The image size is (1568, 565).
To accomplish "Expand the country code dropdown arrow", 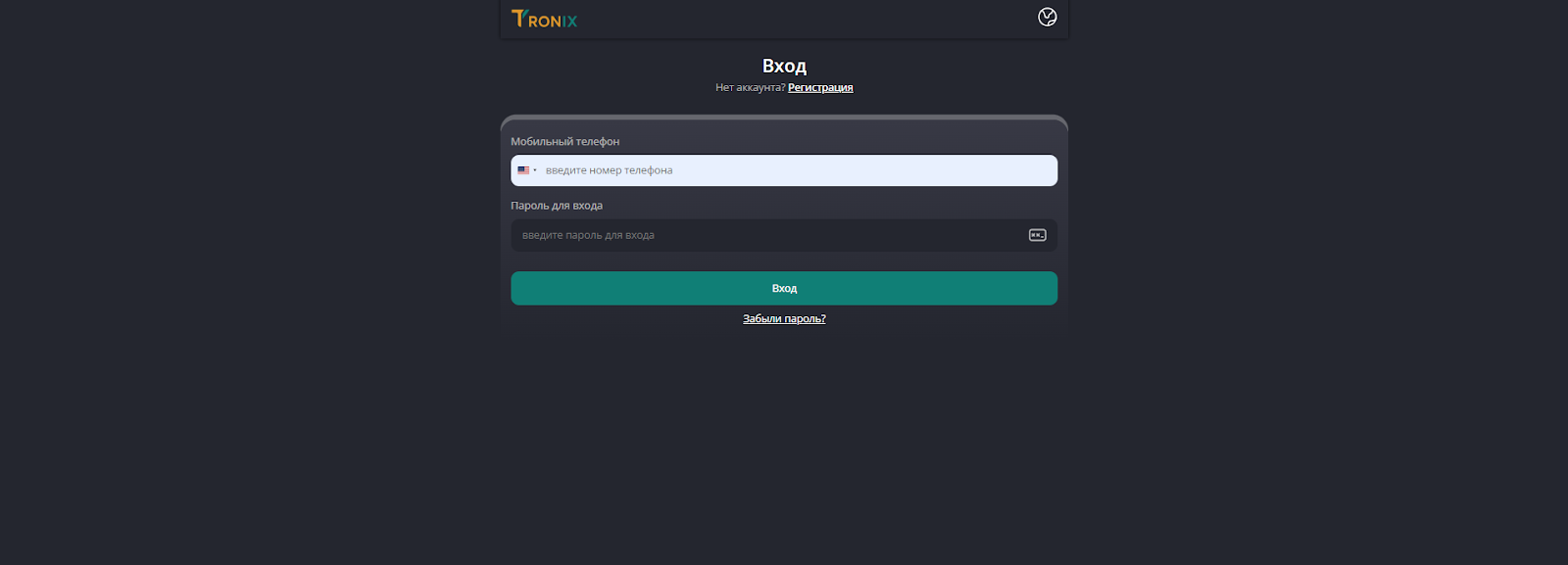I will [535, 170].
